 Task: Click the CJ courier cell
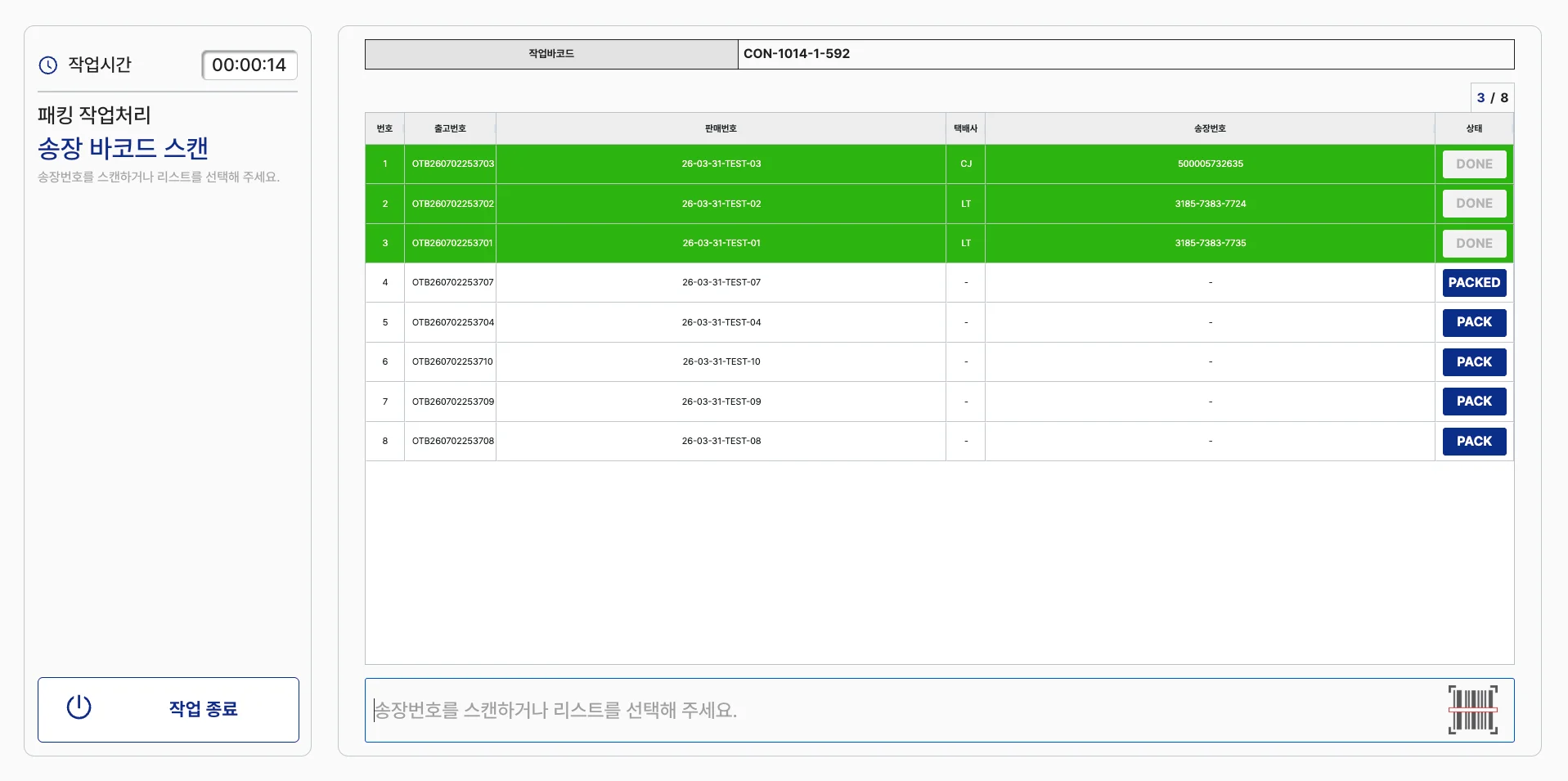coord(966,164)
